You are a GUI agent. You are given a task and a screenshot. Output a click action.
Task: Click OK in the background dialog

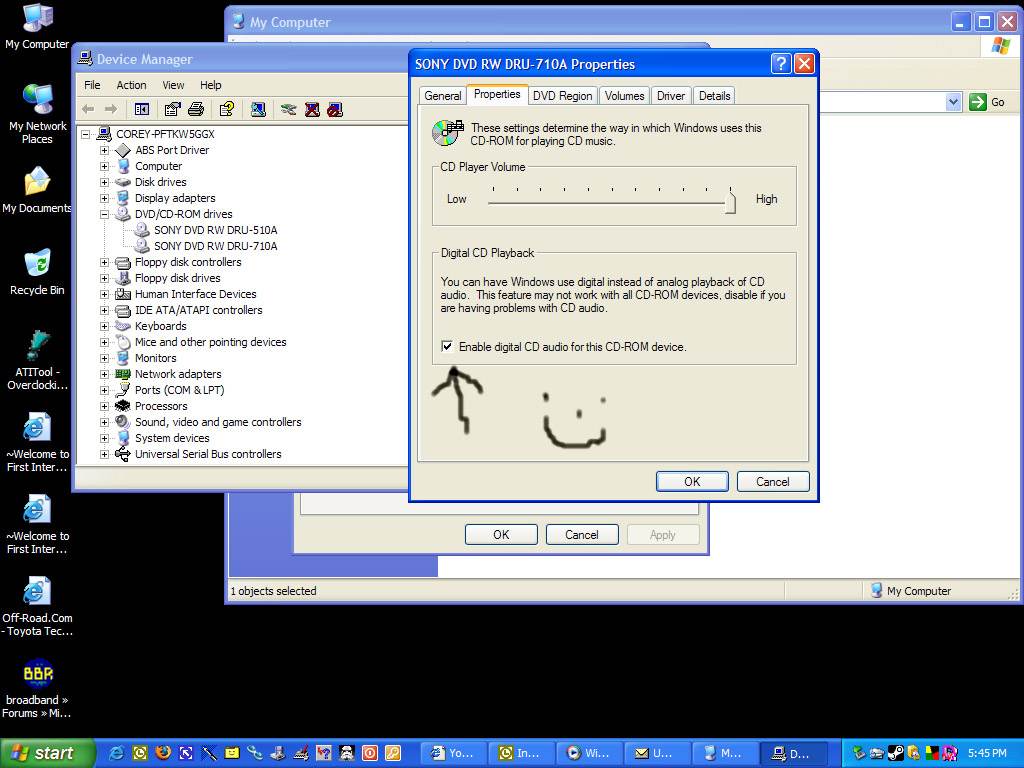pyautogui.click(x=501, y=534)
